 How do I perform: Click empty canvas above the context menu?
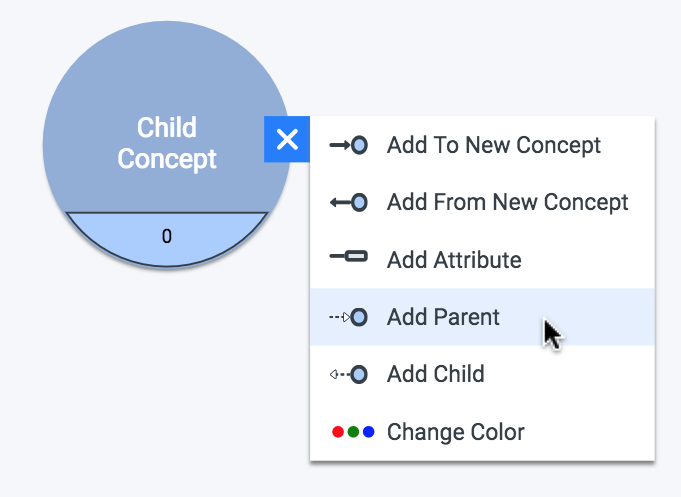coord(478,56)
